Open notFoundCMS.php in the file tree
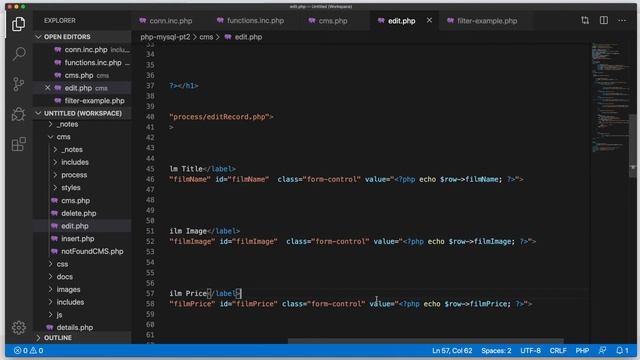 click(92, 251)
